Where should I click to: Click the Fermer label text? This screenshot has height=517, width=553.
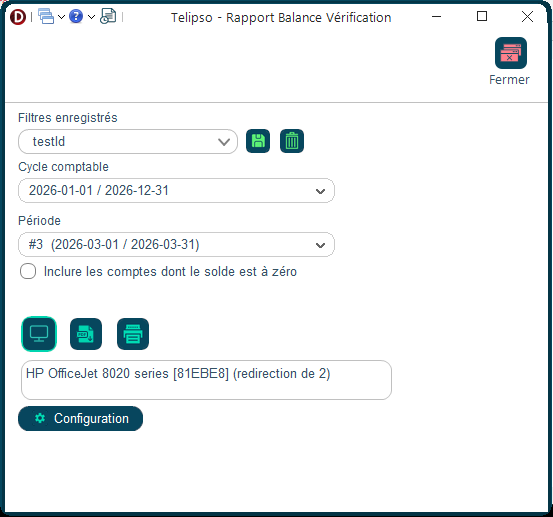point(509,80)
